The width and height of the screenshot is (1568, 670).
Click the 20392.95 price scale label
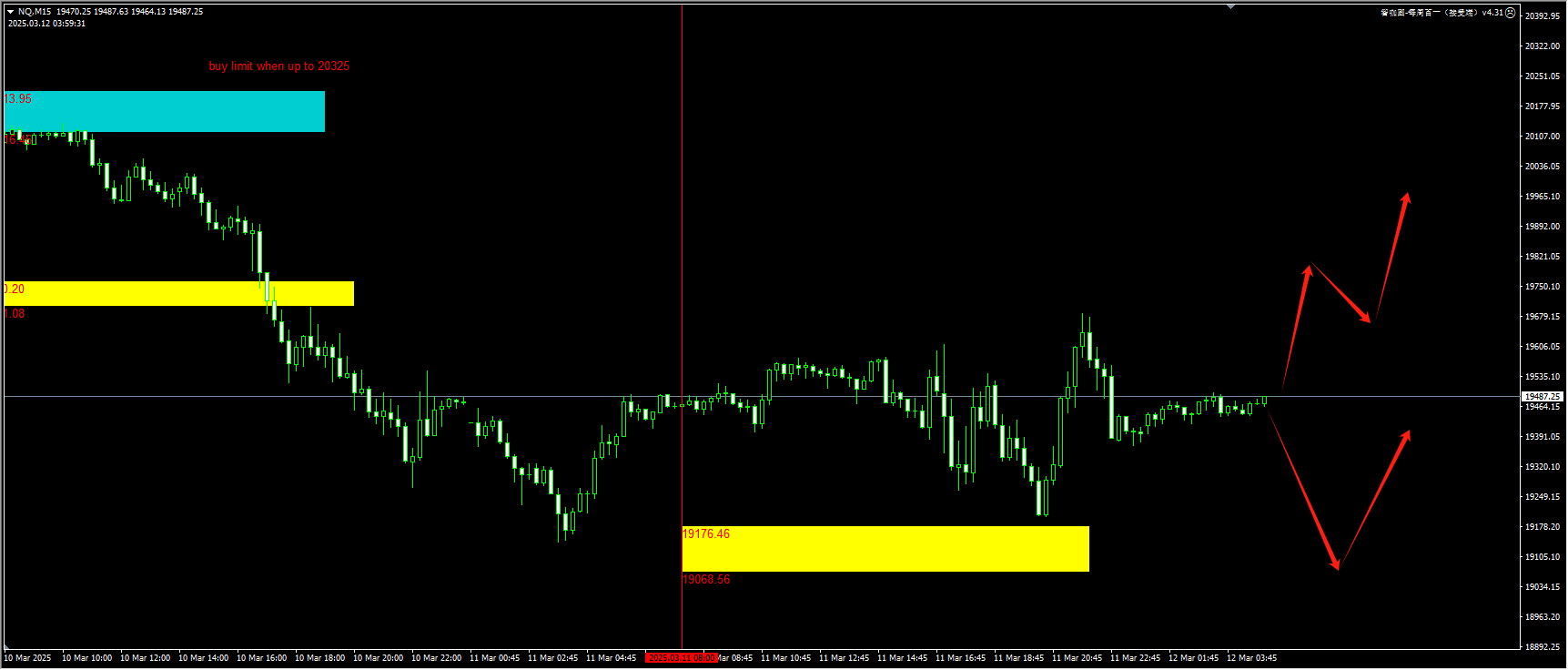[1543, 16]
